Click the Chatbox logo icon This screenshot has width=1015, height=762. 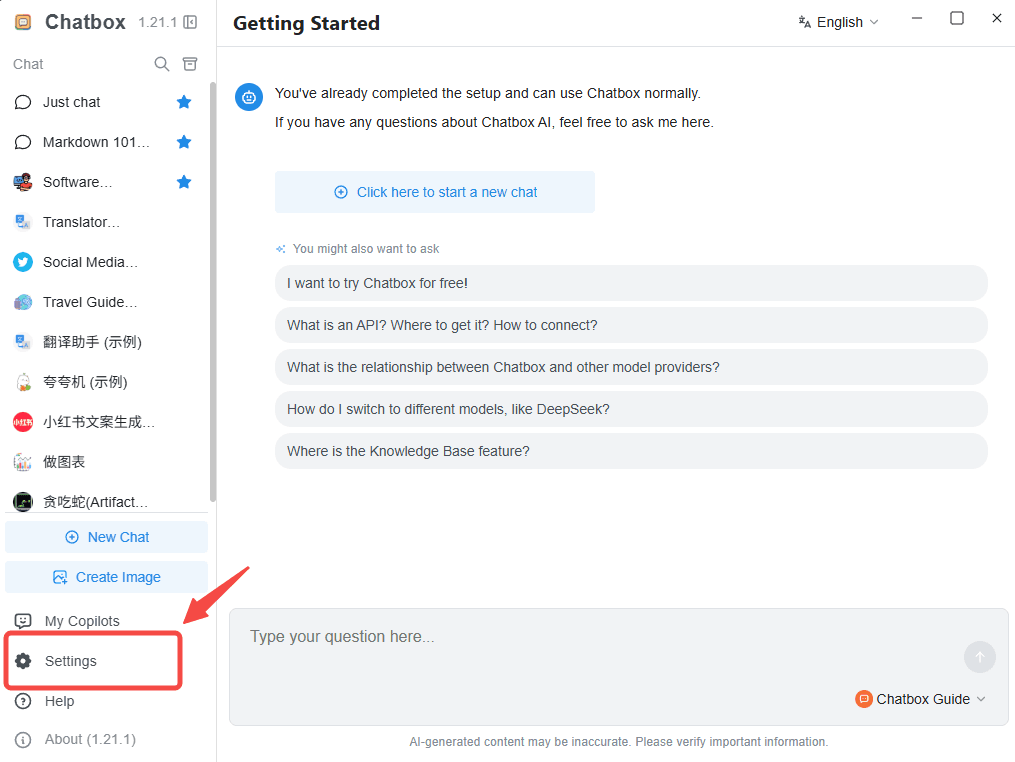pos(23,22)
